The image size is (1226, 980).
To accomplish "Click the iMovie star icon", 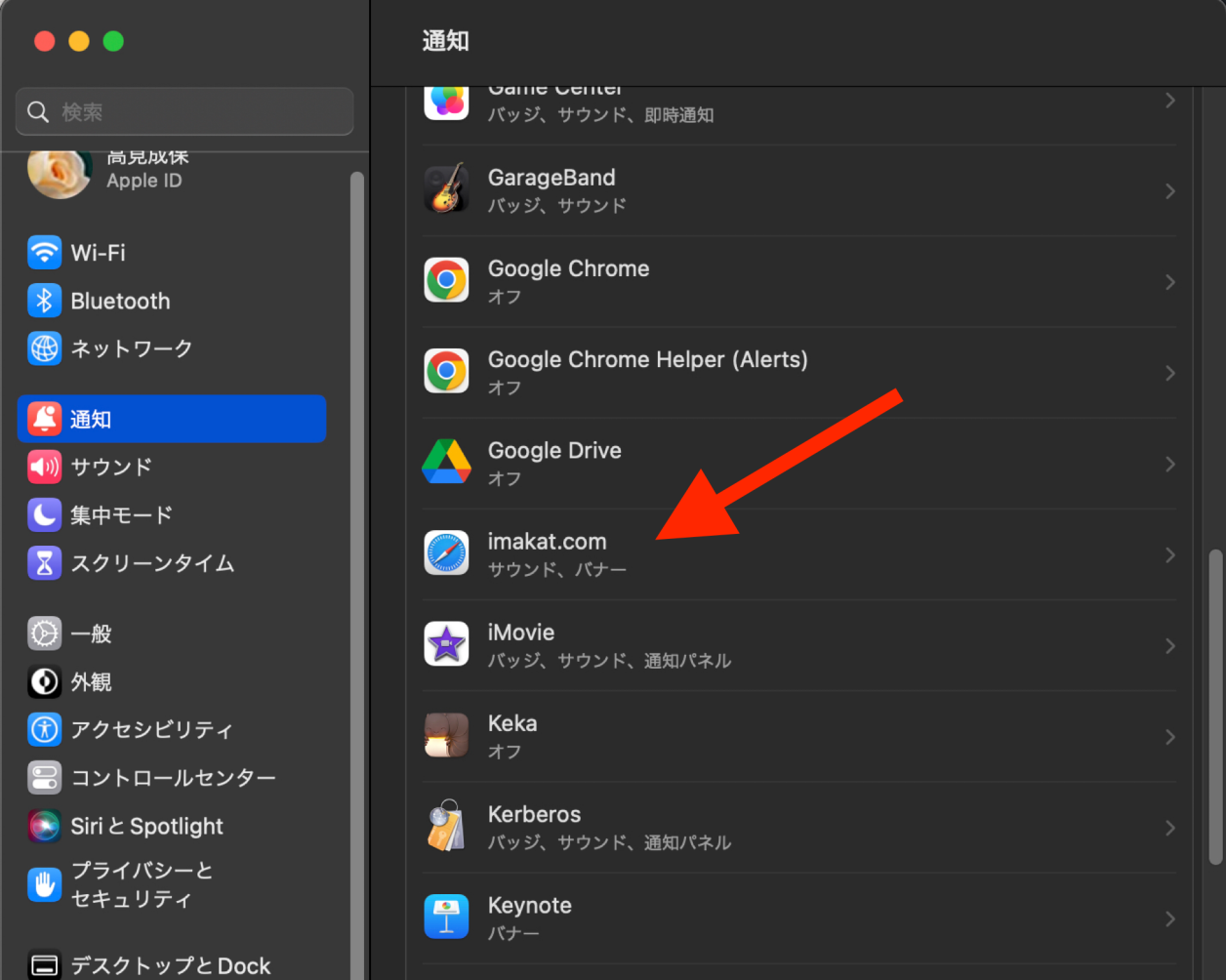I will (x=446, y=645).
